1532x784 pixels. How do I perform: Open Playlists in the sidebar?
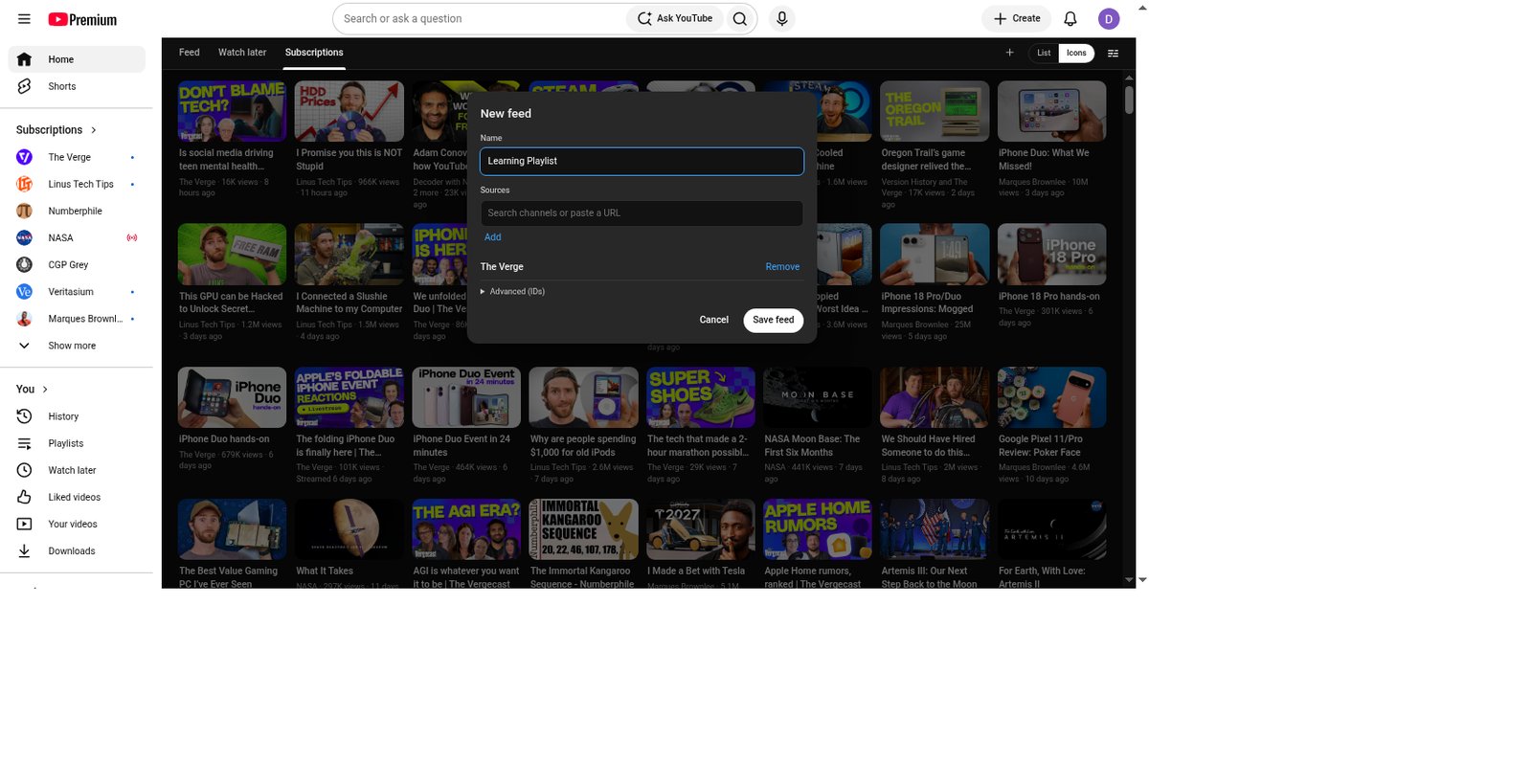click(77, 443)
